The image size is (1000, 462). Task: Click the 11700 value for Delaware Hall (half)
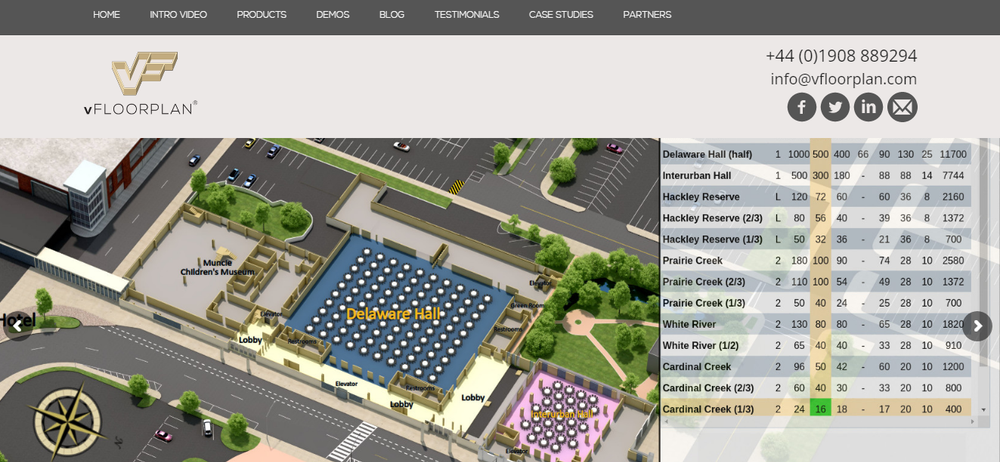(x=953, y=154)
